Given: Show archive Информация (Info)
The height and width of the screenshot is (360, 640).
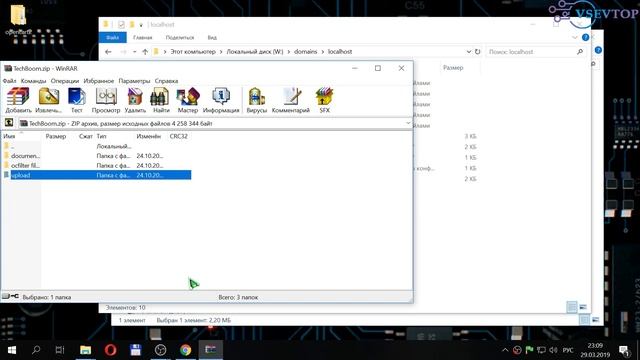Looking at the screenshot, I should point(221,100).
